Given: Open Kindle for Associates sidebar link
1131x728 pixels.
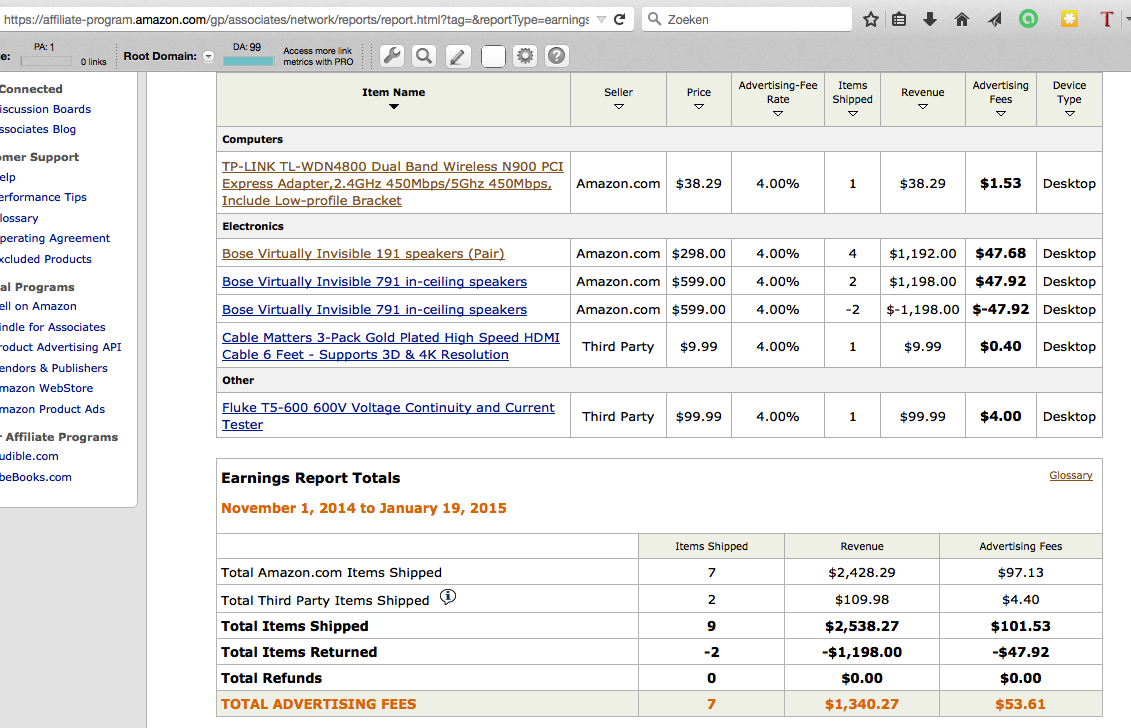Looking at the screenshot, I should [x=53, y=327].
